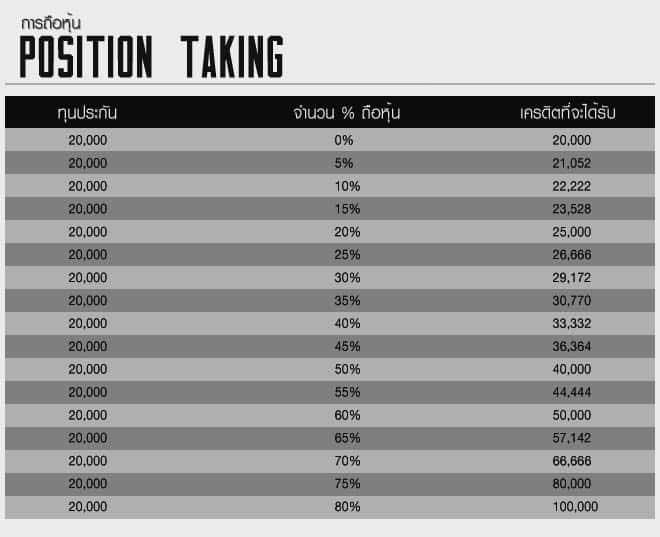Click the POSITION TAKING title
This screenshot has height=537, width=660.
tap(152, 57)
